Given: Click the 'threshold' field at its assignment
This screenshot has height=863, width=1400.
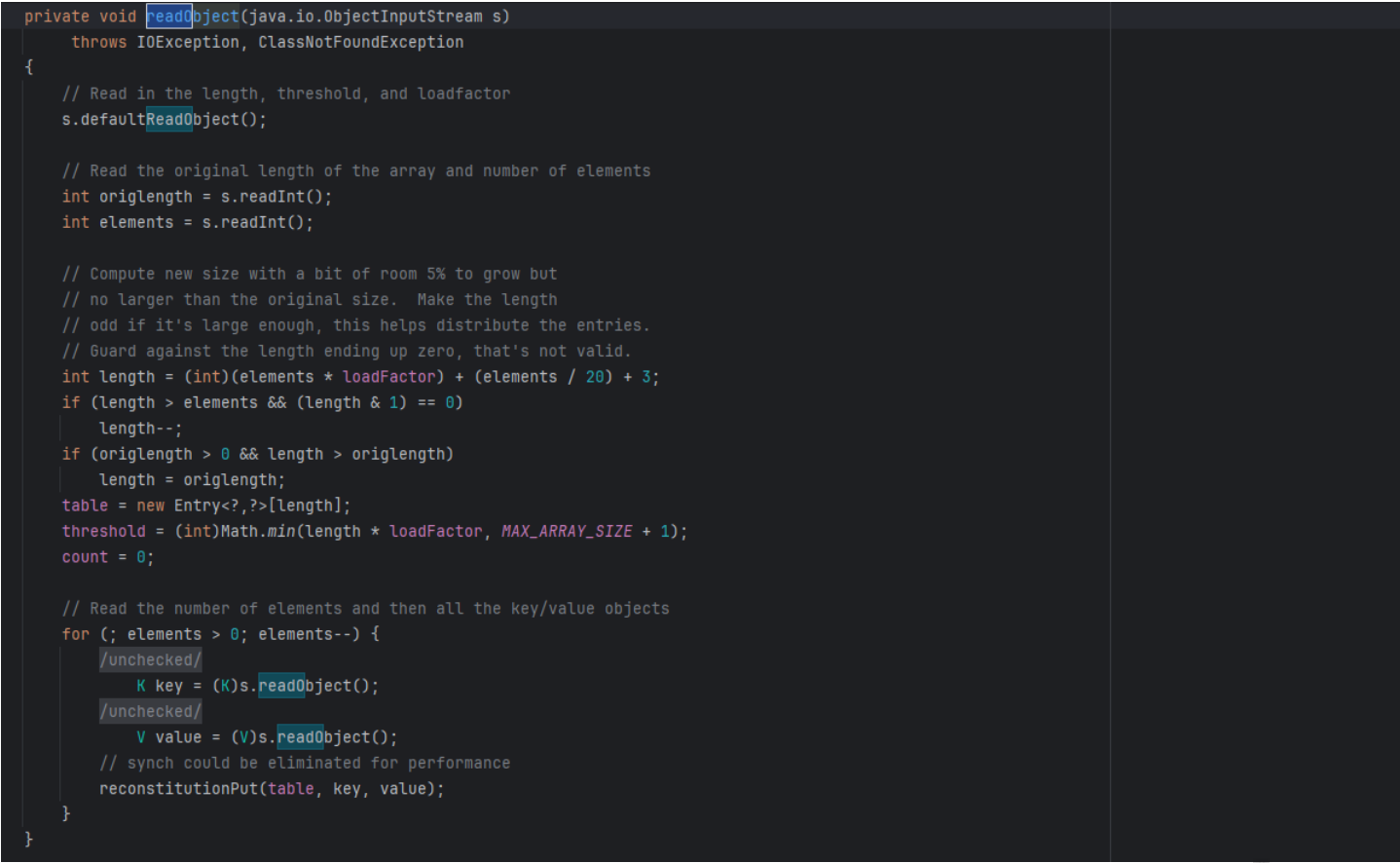Looking at the screenshot, I should click(x=103, y=532).
